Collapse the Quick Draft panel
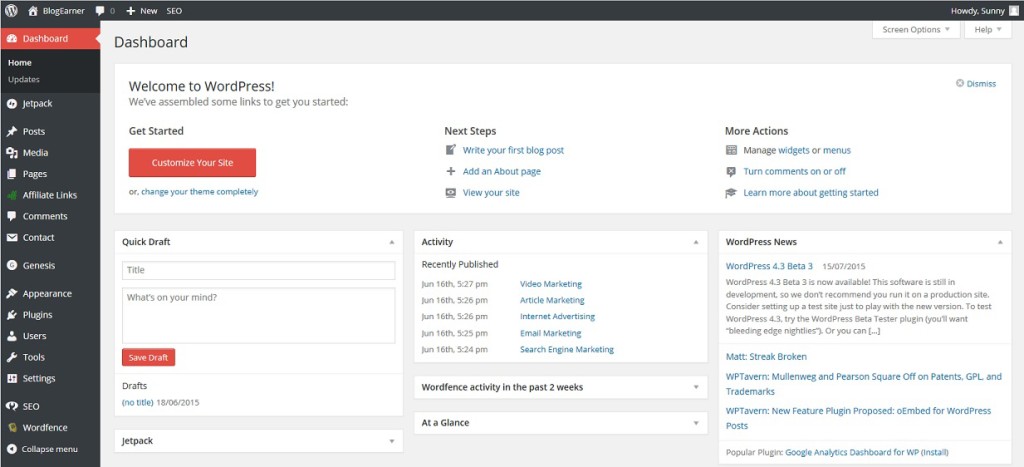Image resolution: width=1024 pixels, height=467 pixels. click(392, 242)
